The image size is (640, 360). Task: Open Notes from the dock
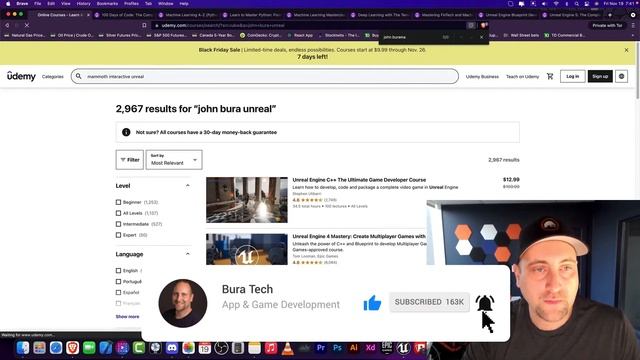pyautogui.click(x=254, y=348)
